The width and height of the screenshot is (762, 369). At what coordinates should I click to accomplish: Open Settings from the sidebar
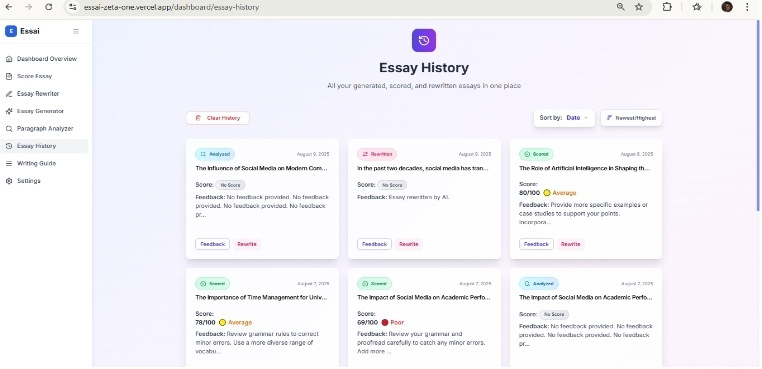click(x=45, y=181)
